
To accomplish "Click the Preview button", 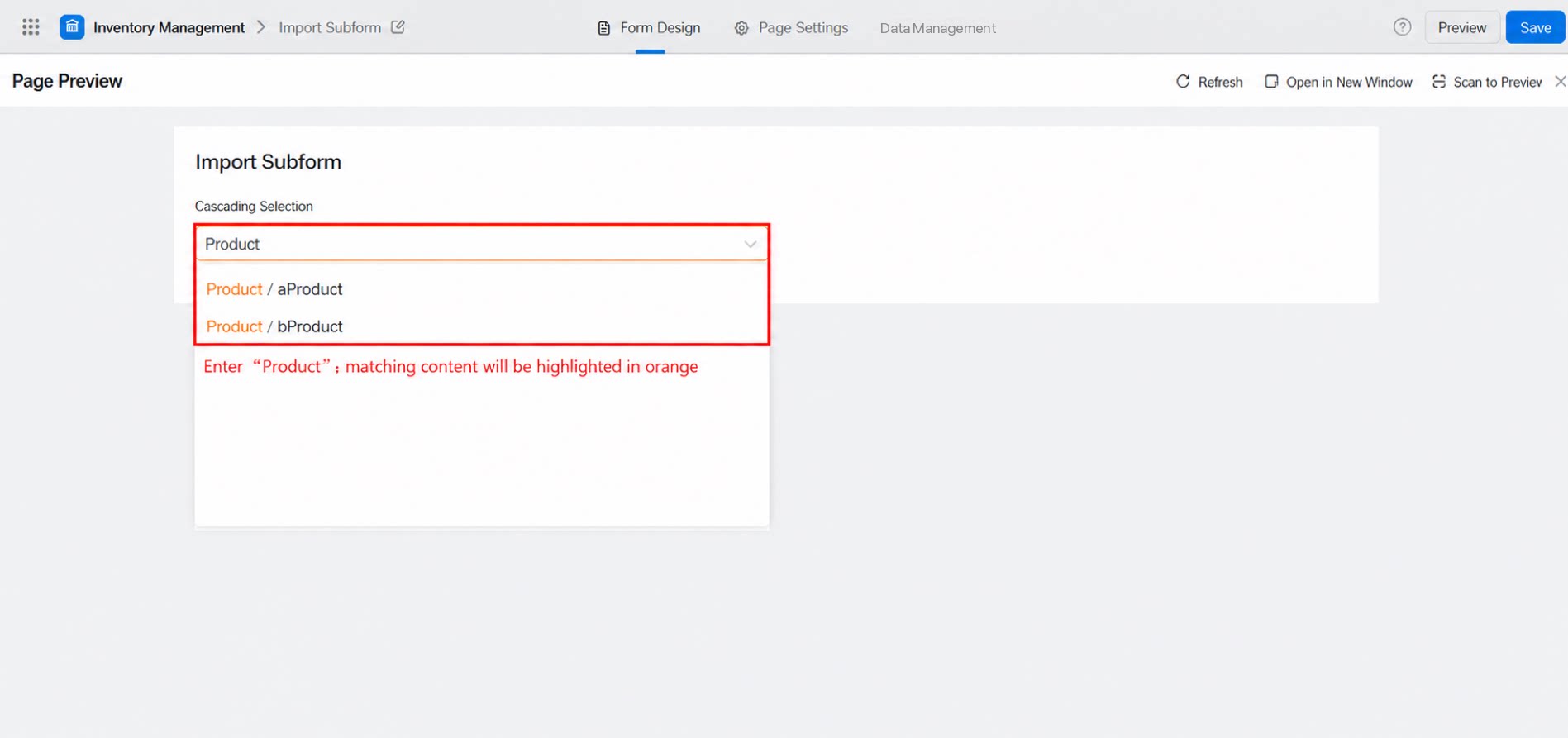I will point(1461,27).
